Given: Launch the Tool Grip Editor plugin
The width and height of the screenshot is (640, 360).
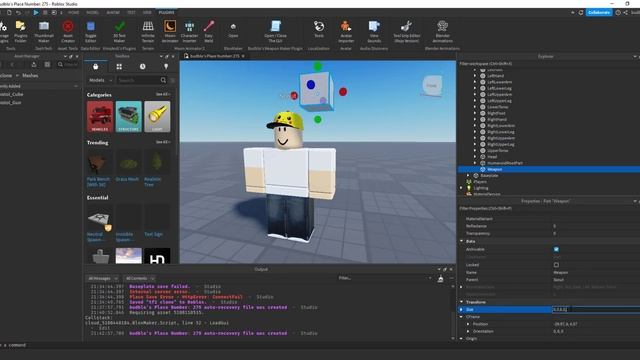Looking at the screenshot, I should click(407, 31).
